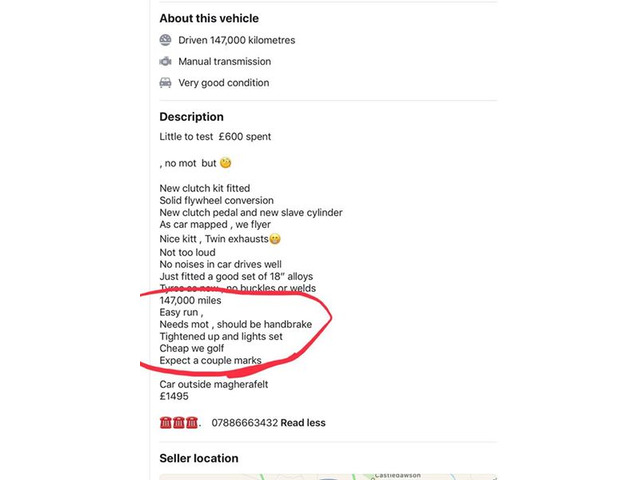
Task: Collapse the description with Read less
Action: [x=303, y=423]
